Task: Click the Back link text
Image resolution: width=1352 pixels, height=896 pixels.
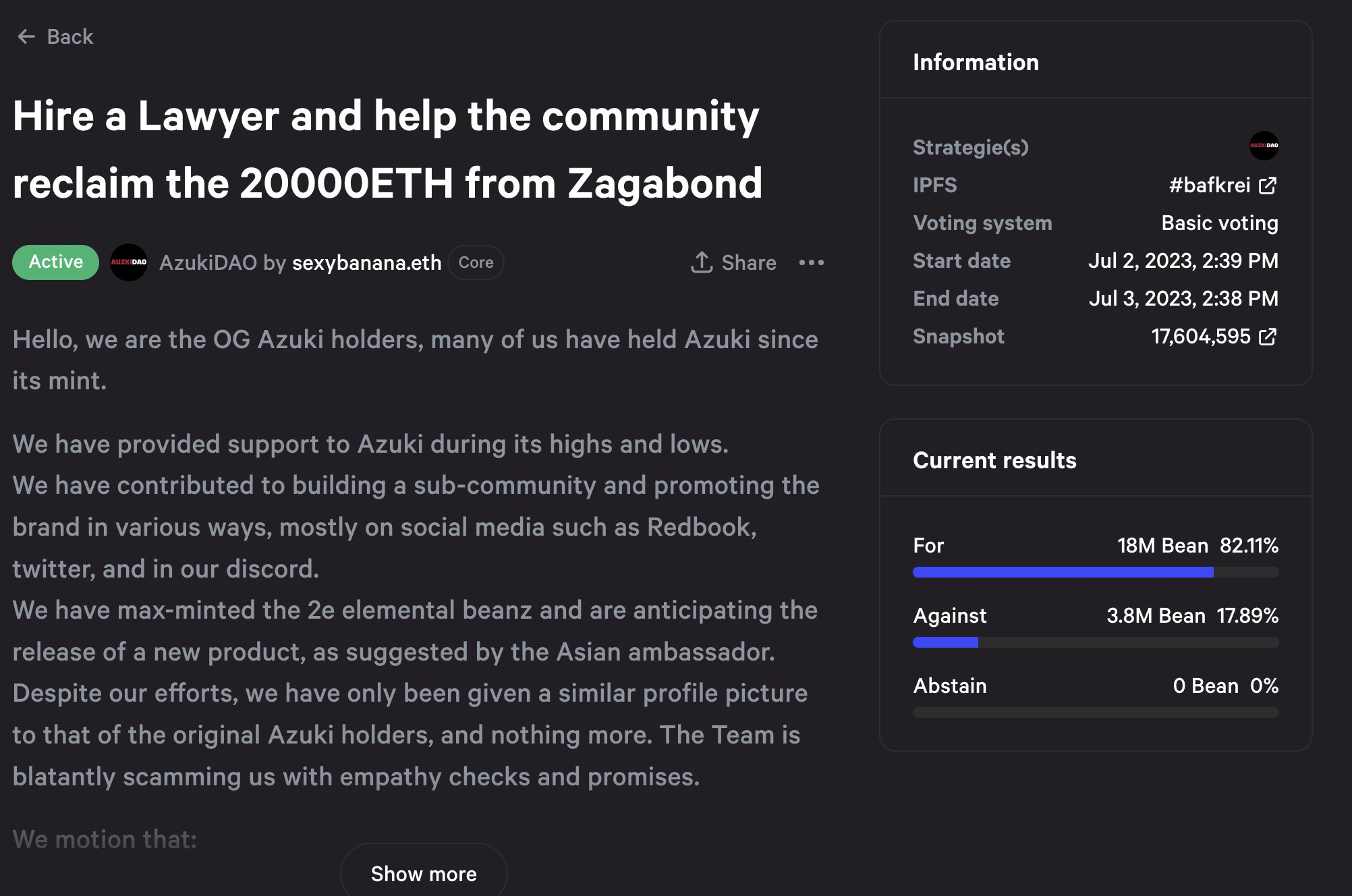Action: pos(70,36)
